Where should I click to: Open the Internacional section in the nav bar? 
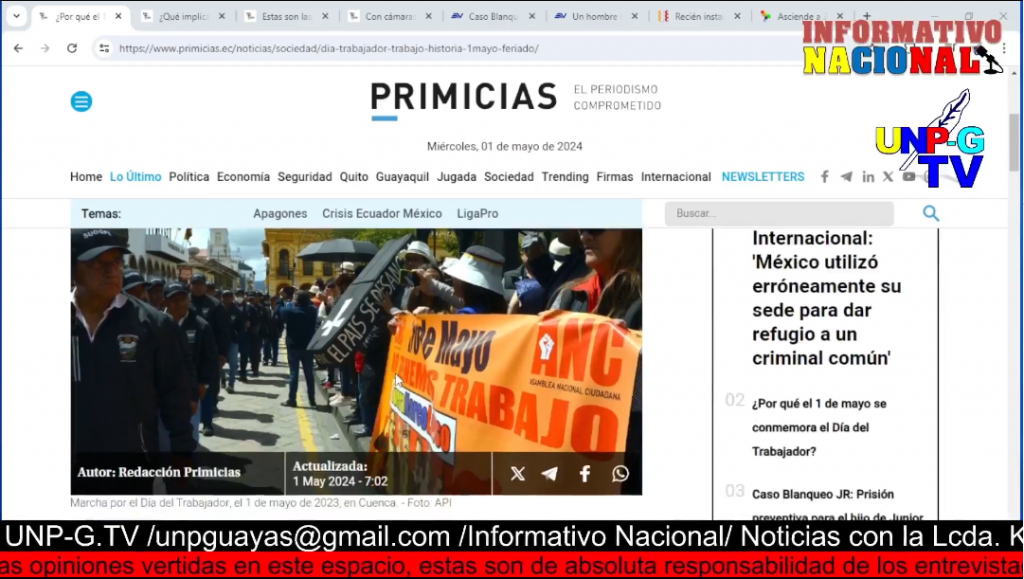(676, 177)
